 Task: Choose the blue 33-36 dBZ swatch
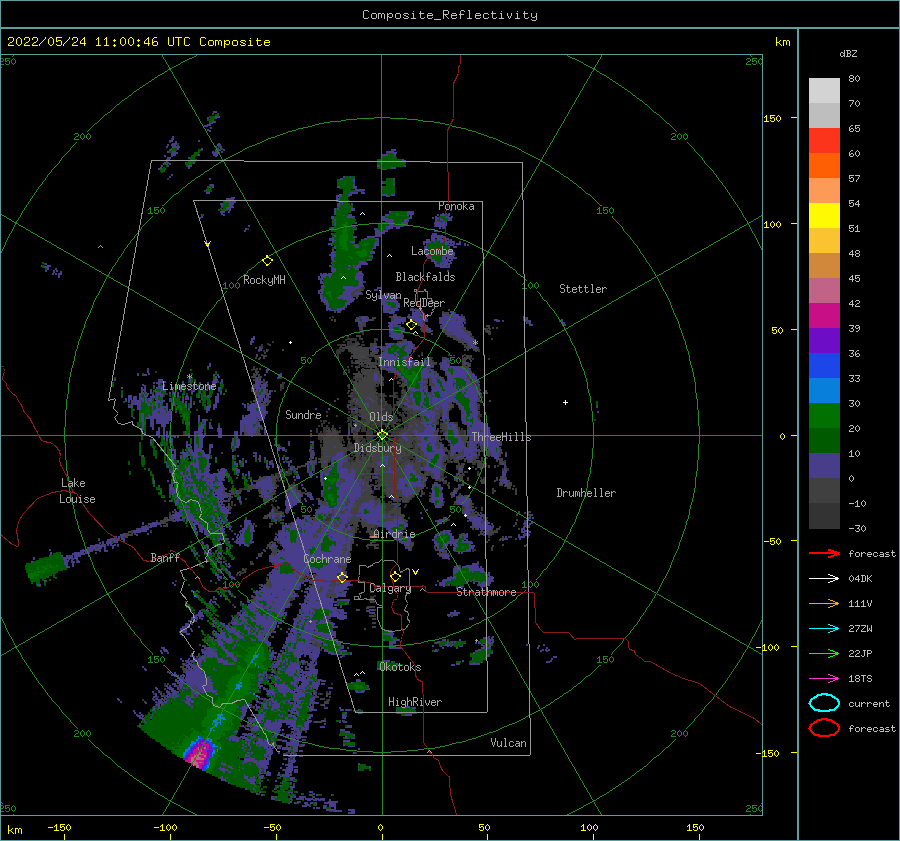coord(824,366)
